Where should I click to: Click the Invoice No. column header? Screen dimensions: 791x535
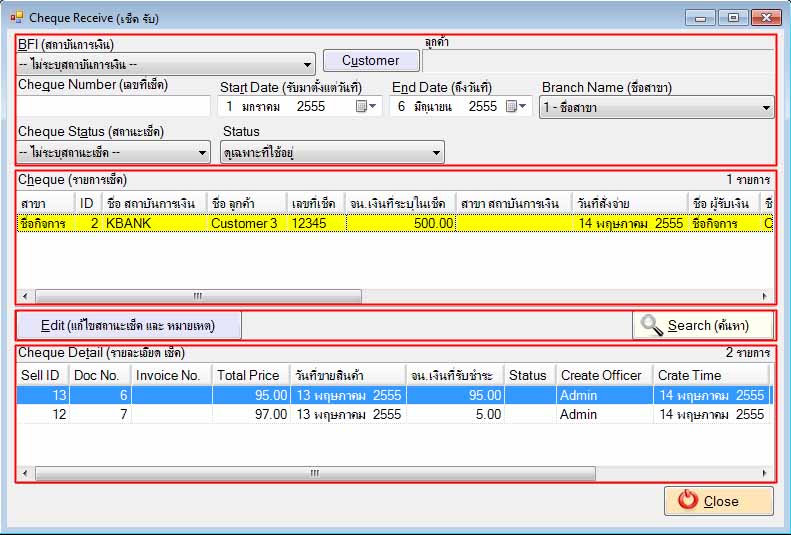point(167,375)
